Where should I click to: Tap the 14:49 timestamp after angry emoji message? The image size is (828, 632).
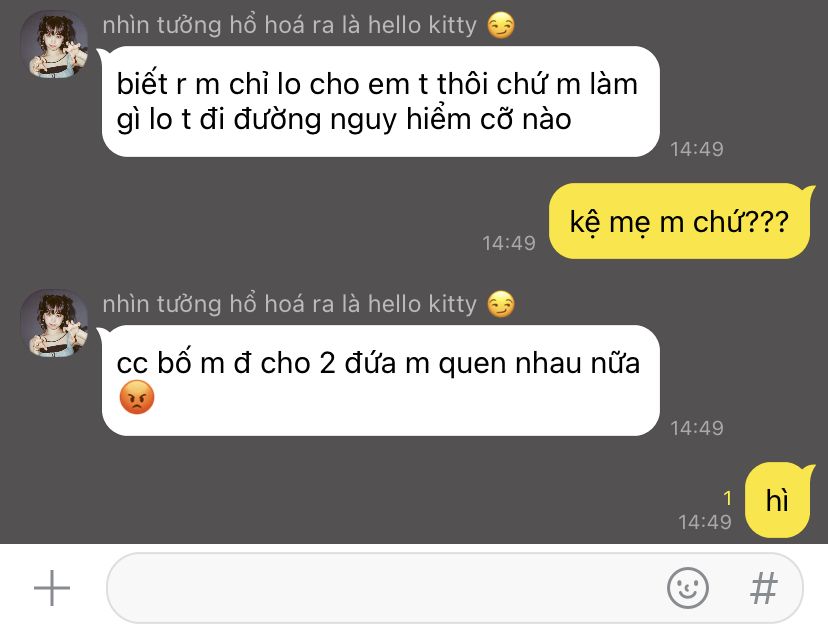pos(697,428)
